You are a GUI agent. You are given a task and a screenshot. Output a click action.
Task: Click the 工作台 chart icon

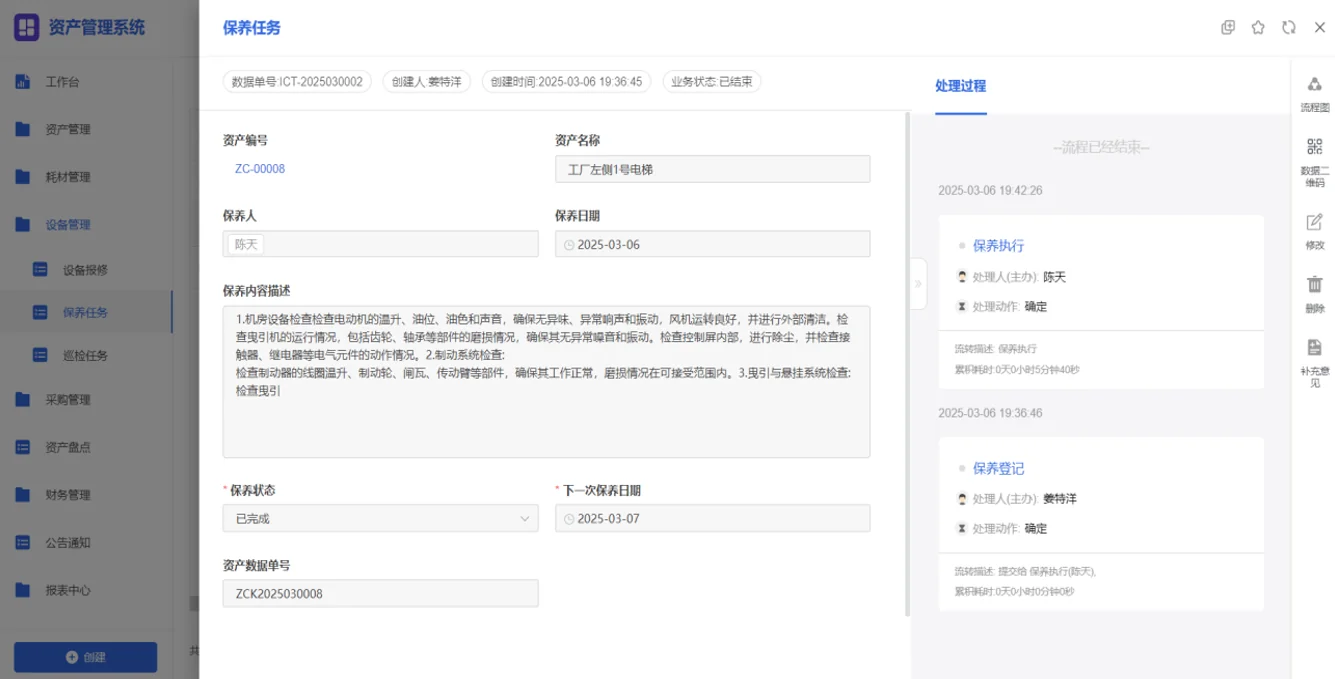[22, 82]
